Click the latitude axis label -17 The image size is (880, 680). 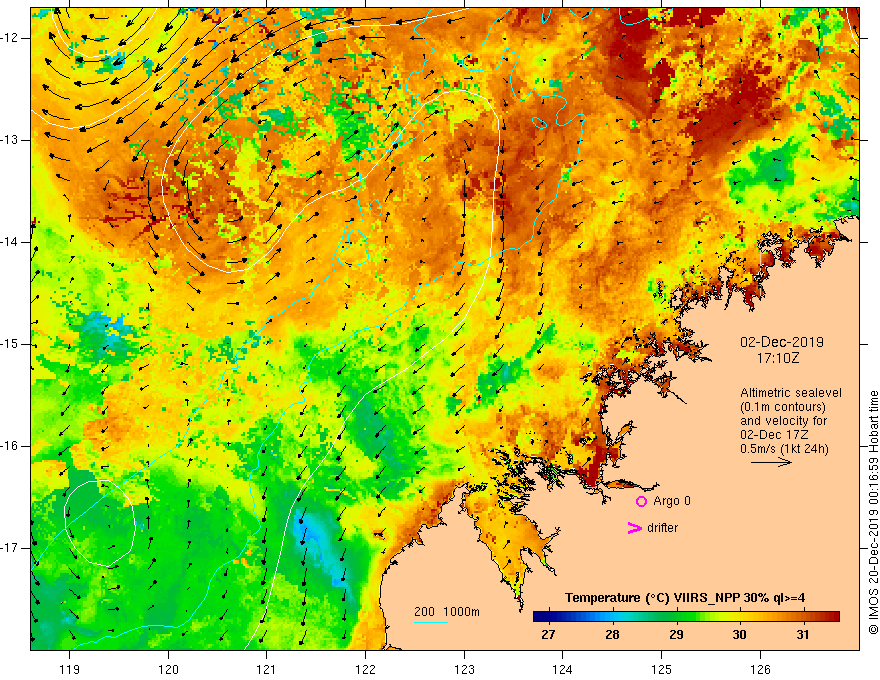pos(10,548)
